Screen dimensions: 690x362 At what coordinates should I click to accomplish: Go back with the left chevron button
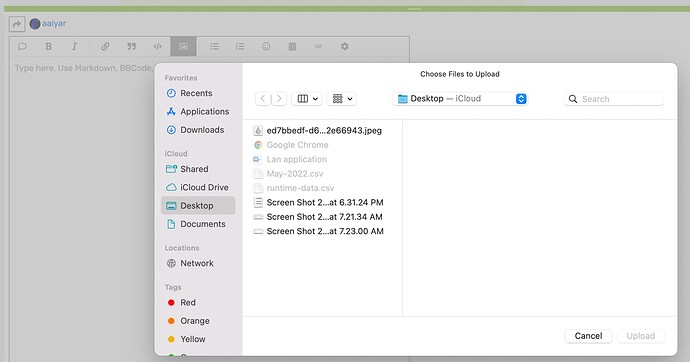[263, 99]
